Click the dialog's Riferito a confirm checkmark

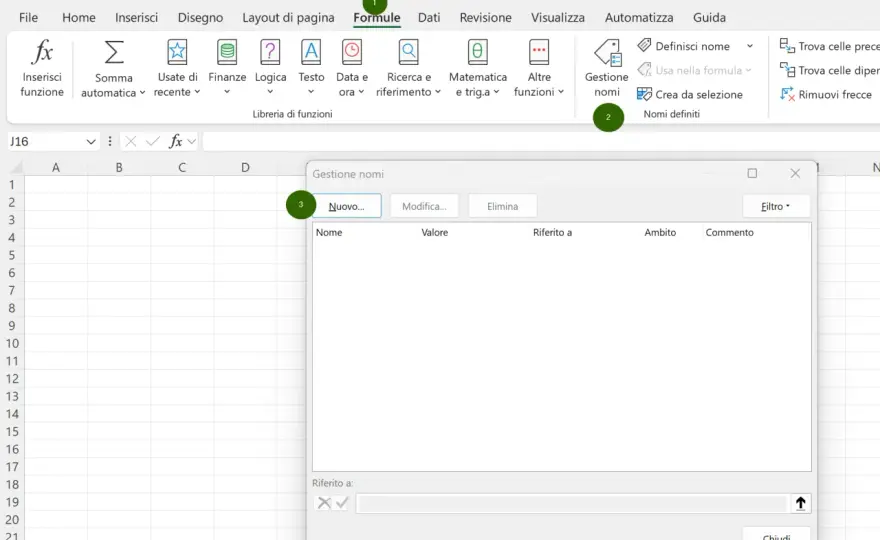coord(342,503)
